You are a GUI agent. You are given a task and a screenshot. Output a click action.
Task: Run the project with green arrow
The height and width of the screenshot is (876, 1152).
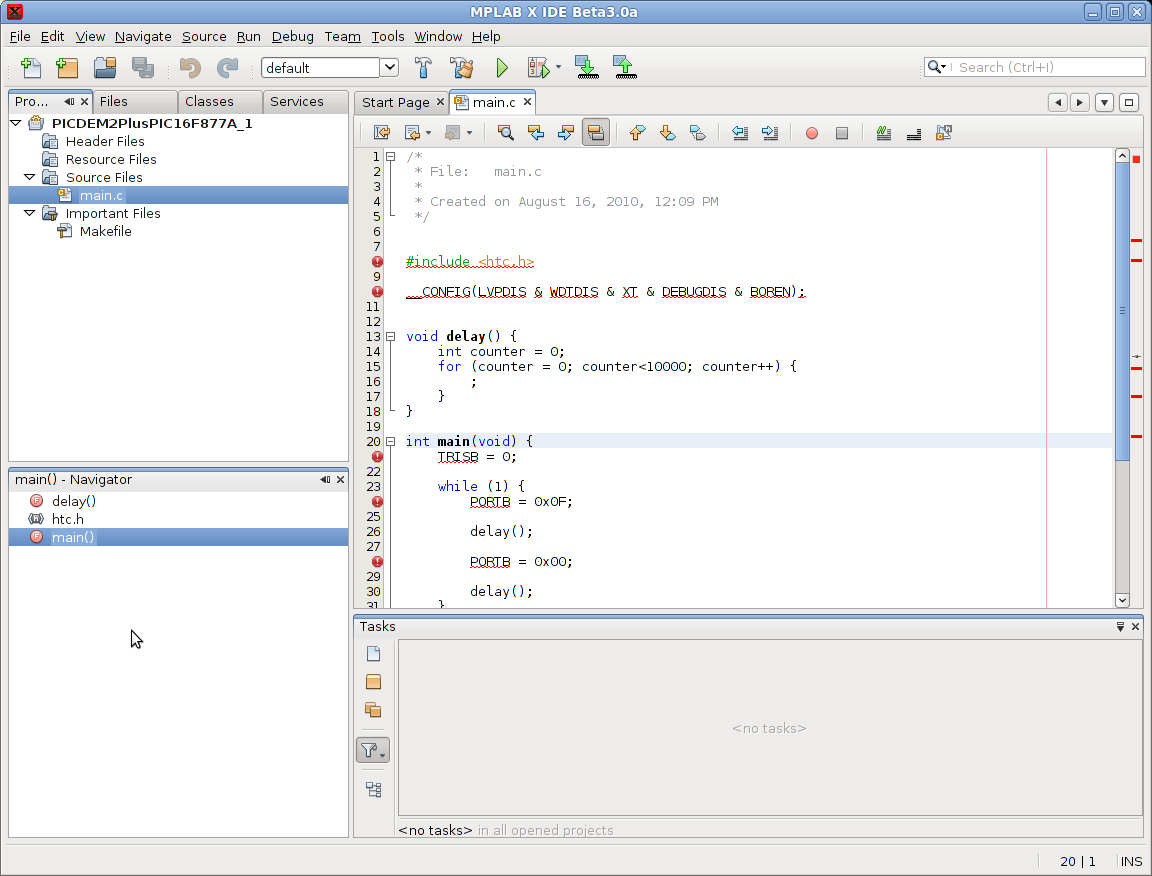tap(502, 68)
